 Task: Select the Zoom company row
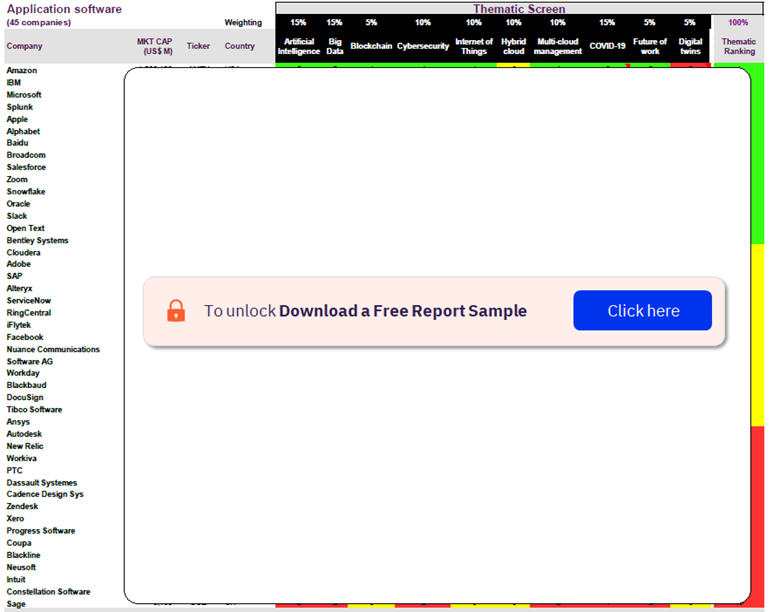17,179
